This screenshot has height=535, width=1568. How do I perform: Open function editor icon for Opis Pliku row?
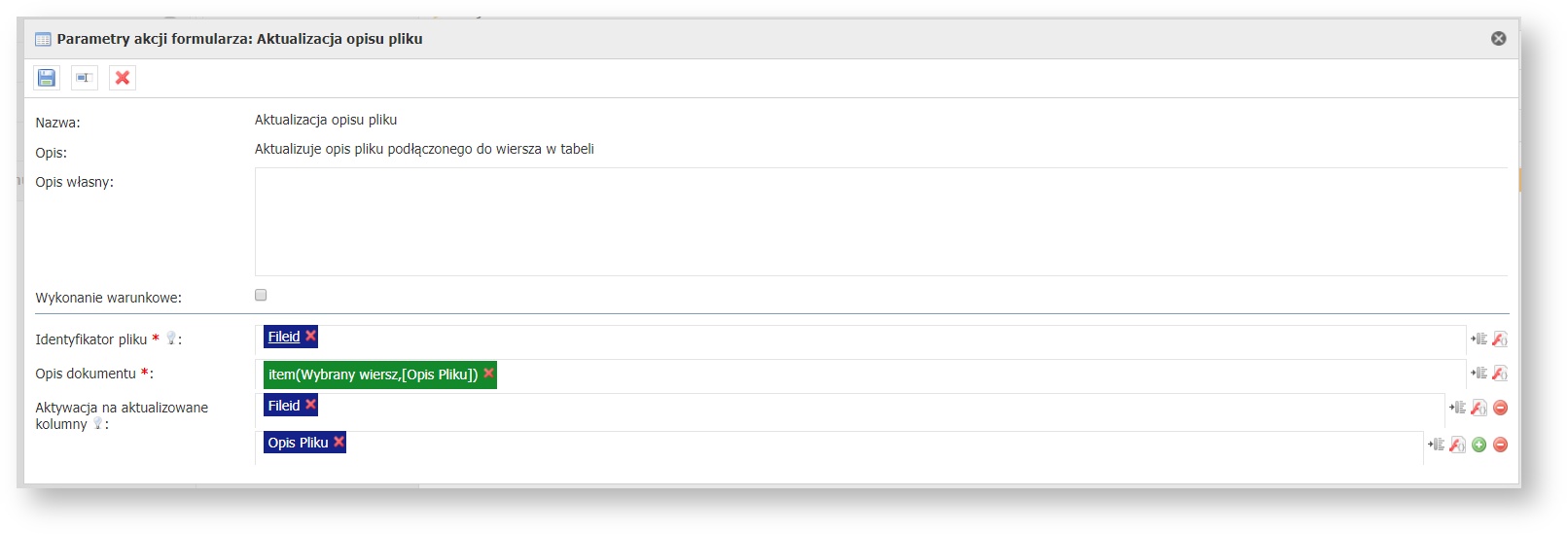1457,445
